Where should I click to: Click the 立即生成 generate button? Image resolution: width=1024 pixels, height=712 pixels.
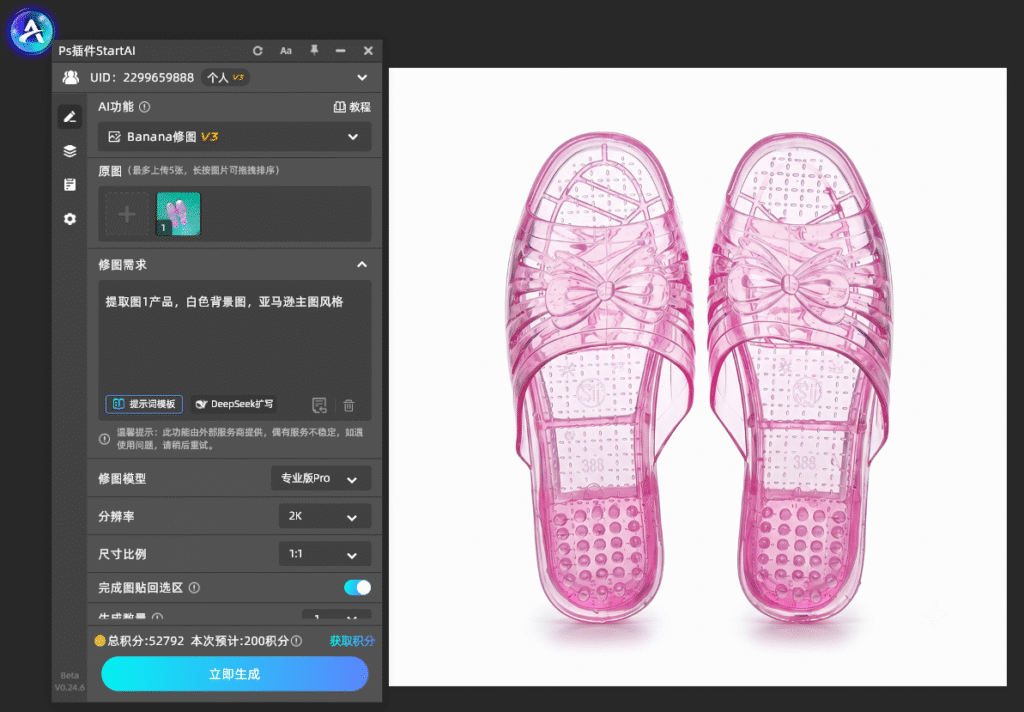coord(235,674)
